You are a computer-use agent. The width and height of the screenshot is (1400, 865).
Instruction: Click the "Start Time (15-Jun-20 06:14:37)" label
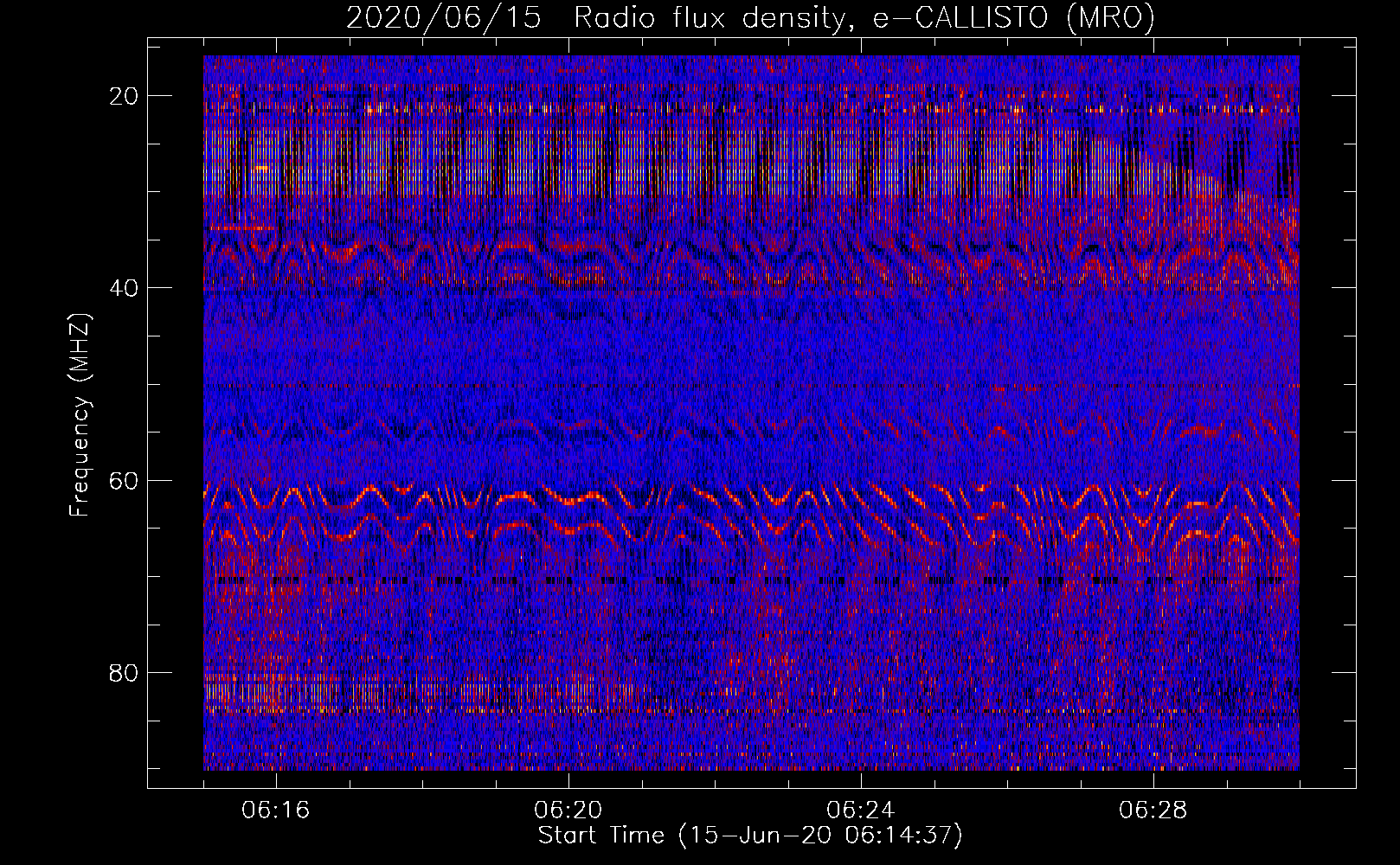point(750,836)
